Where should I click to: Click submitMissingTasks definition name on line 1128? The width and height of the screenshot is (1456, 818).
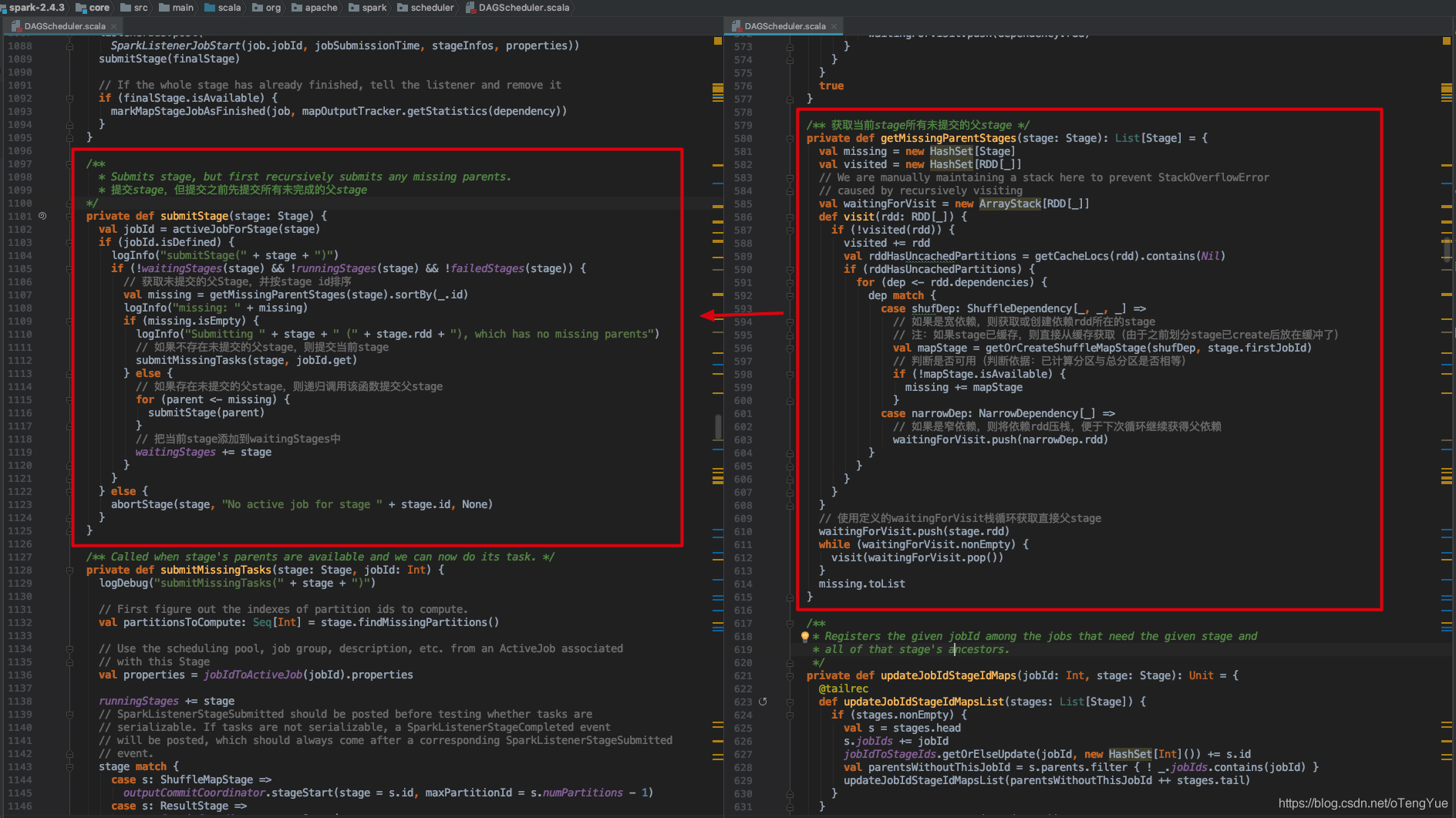[216, 570]
